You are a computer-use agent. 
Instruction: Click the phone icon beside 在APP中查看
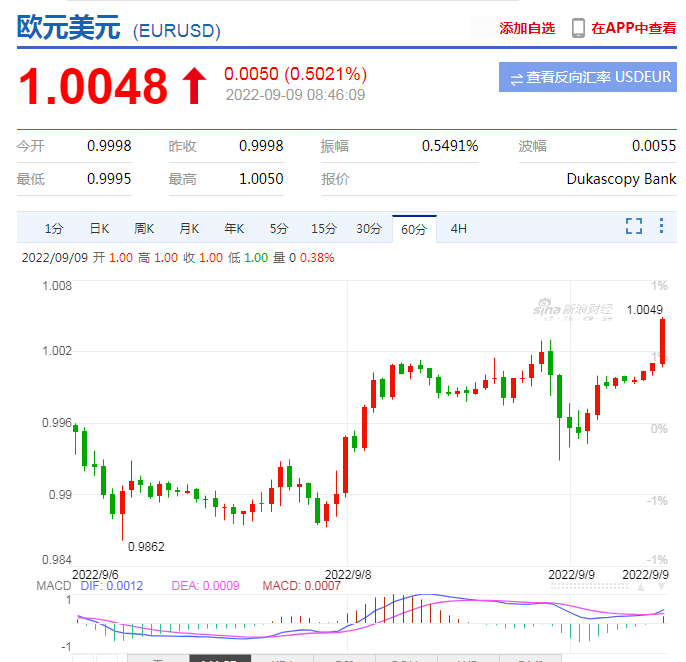pyautogui.click(x=578, y=28)
